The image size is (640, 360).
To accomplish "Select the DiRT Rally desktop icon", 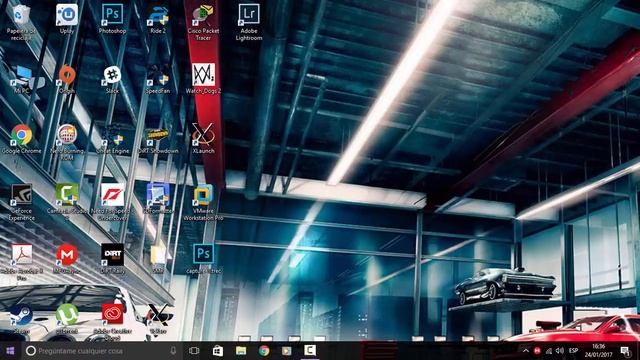I will click(x=112, y=259).
